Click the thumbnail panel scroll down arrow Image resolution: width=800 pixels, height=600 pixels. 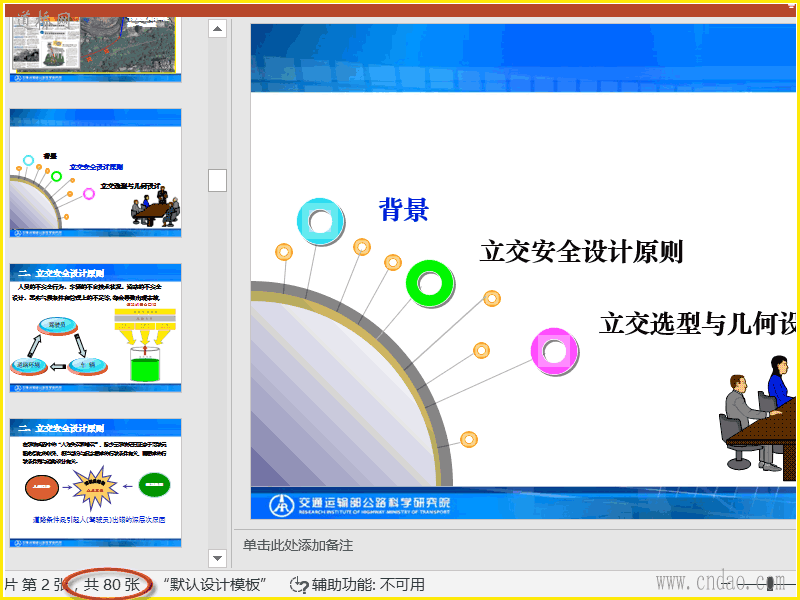coord(217,558)
